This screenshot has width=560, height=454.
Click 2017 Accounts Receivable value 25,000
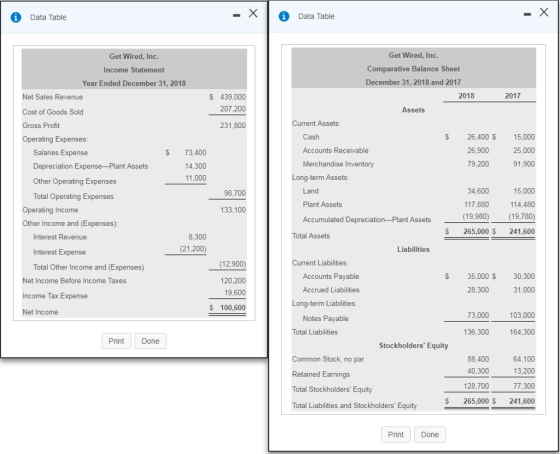click(524, 151)
